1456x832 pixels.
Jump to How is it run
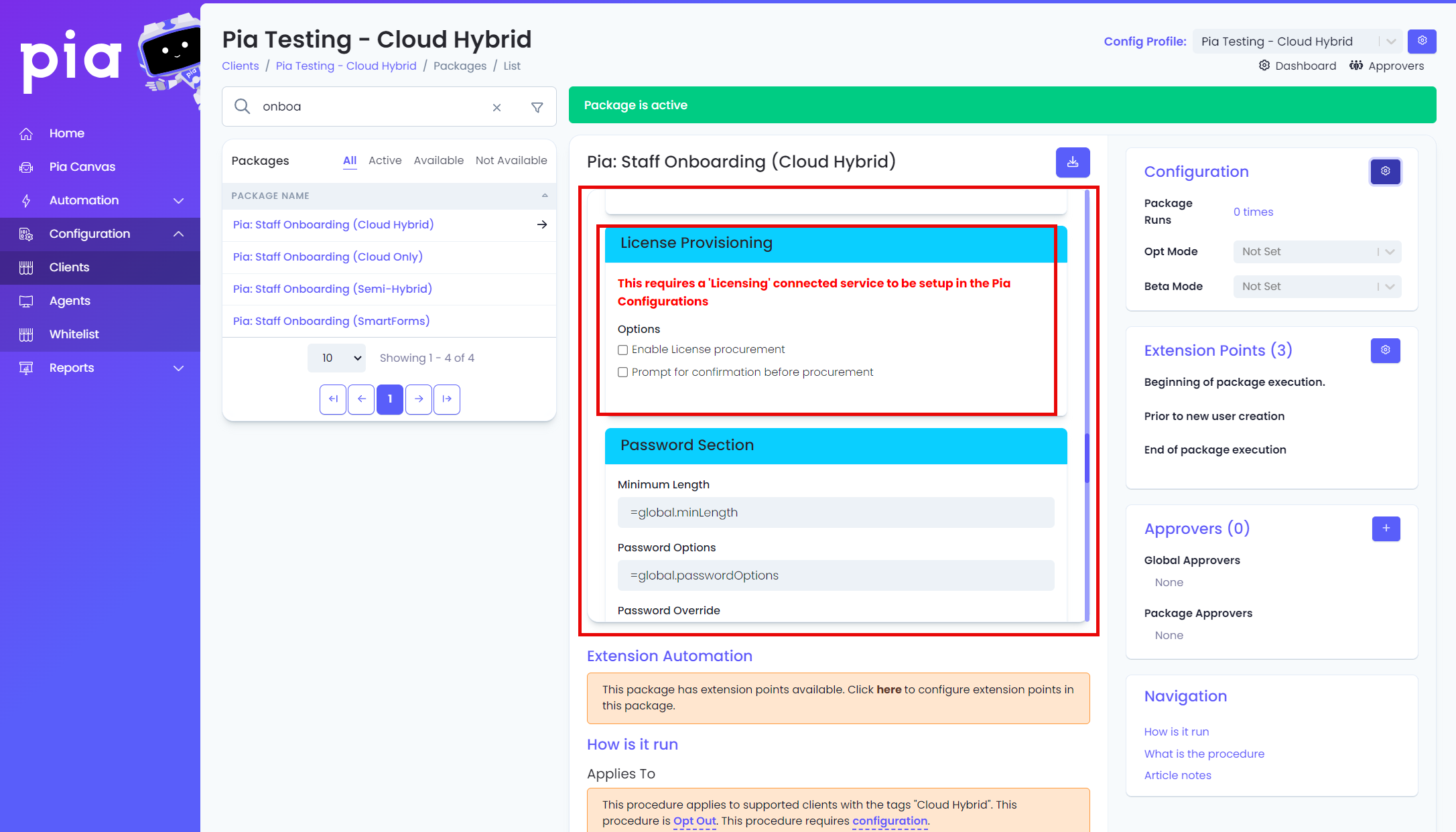point(1177,732)
